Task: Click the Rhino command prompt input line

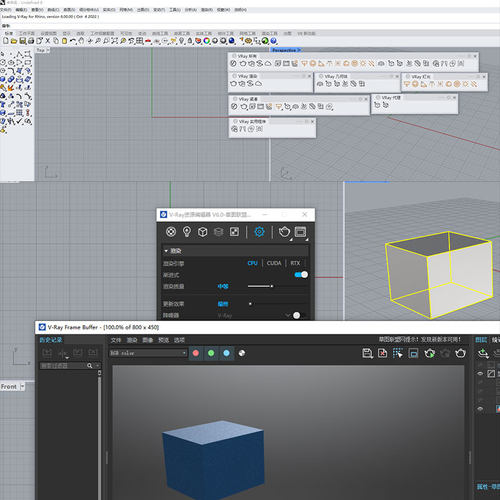Action: click(x=250, y=26)
